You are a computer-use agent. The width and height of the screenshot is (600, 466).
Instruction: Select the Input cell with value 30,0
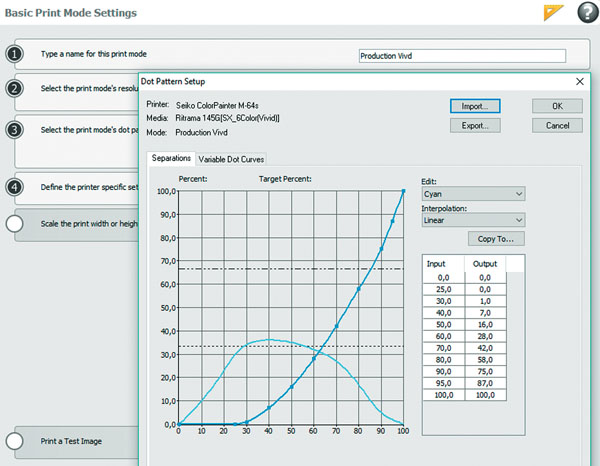click(444, 301)
